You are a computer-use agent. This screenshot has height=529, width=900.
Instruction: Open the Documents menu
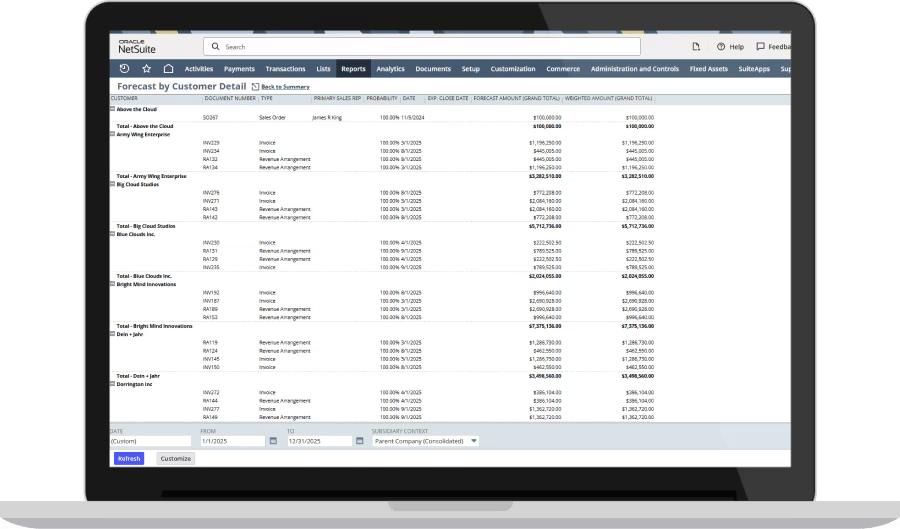point(433,69)
